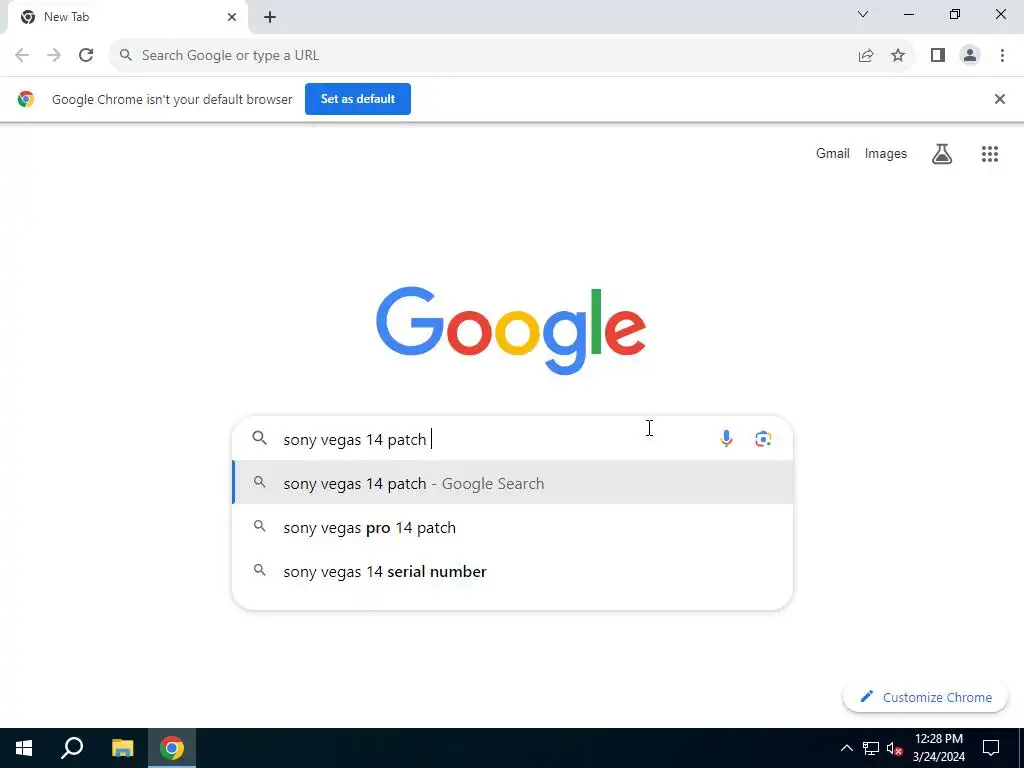The height and width of the screenshot is (768, 1024).
Task: Open the Chrome profile avatar
Action: click(x=970, y=56)
